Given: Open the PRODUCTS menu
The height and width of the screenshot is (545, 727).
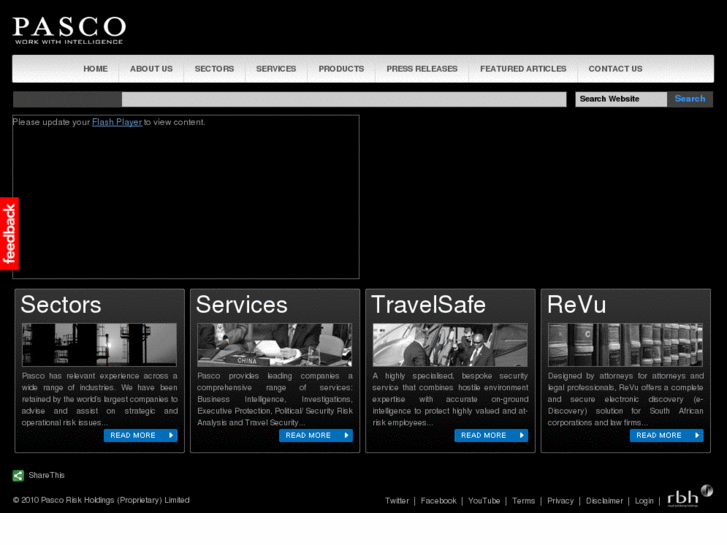Looking at the screenshot, I should click(x=341, y=69).
